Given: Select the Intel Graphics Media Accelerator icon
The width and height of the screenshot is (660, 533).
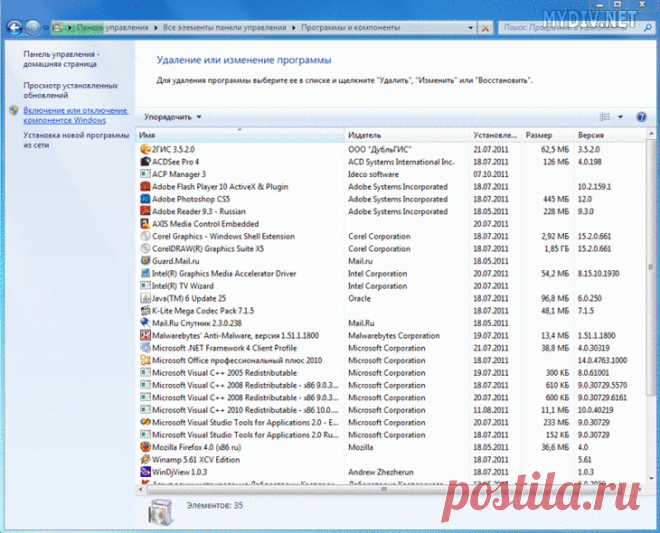Looking at the screenshot, I should [x=145, y=273].
